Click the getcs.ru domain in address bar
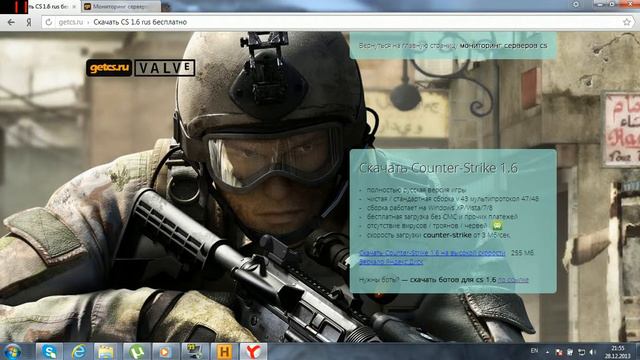640x360 pixels. tap(71, 22)
